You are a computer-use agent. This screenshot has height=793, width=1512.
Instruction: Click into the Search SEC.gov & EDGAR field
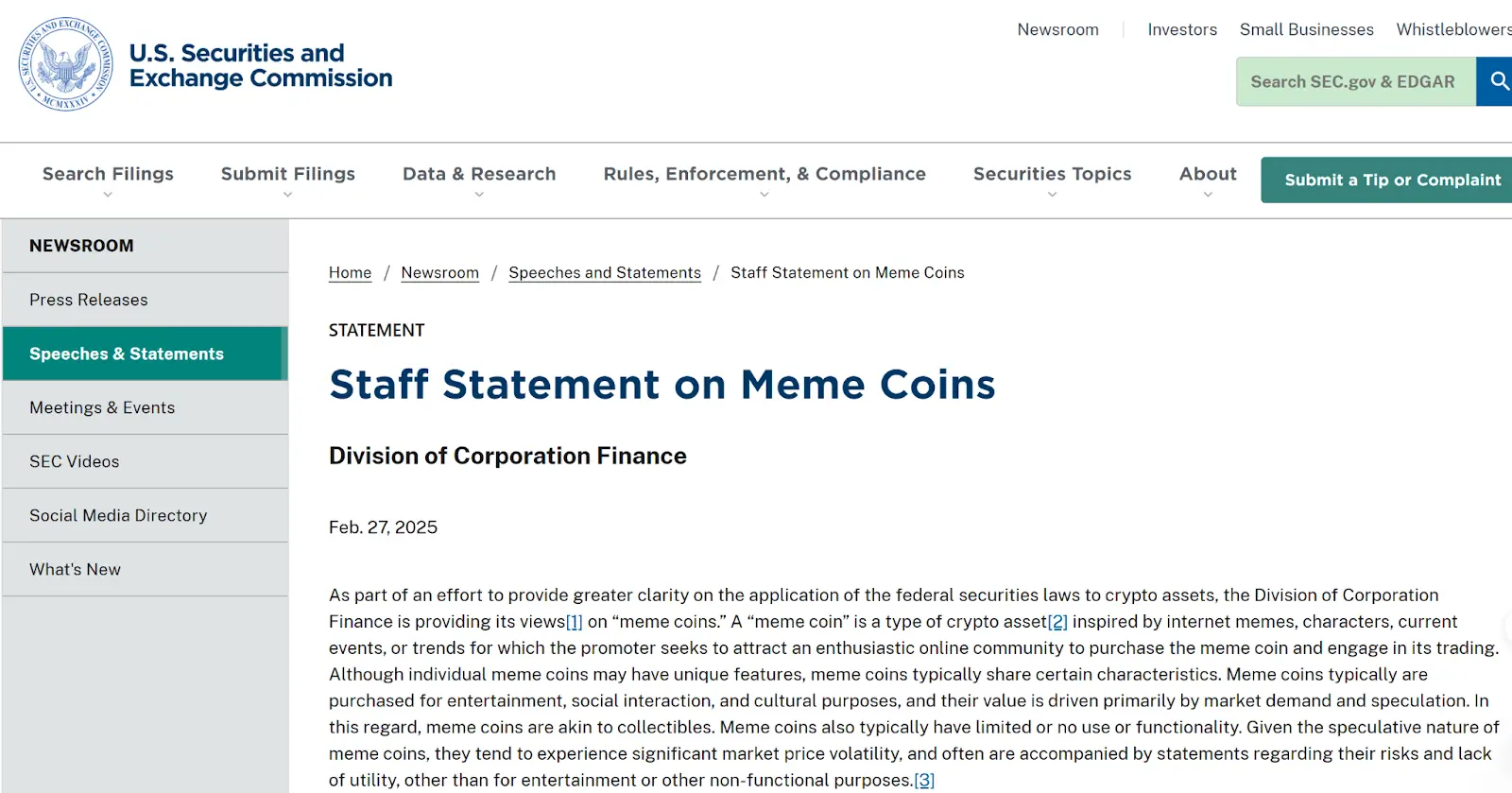pos(1356,81)
